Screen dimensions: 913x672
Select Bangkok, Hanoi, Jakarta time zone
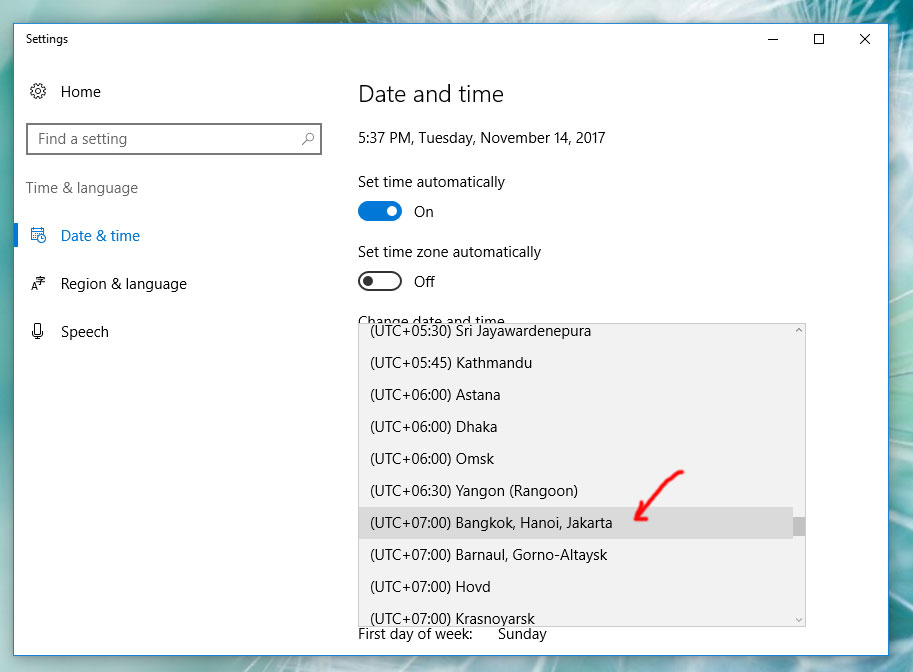tap(490, 523)
